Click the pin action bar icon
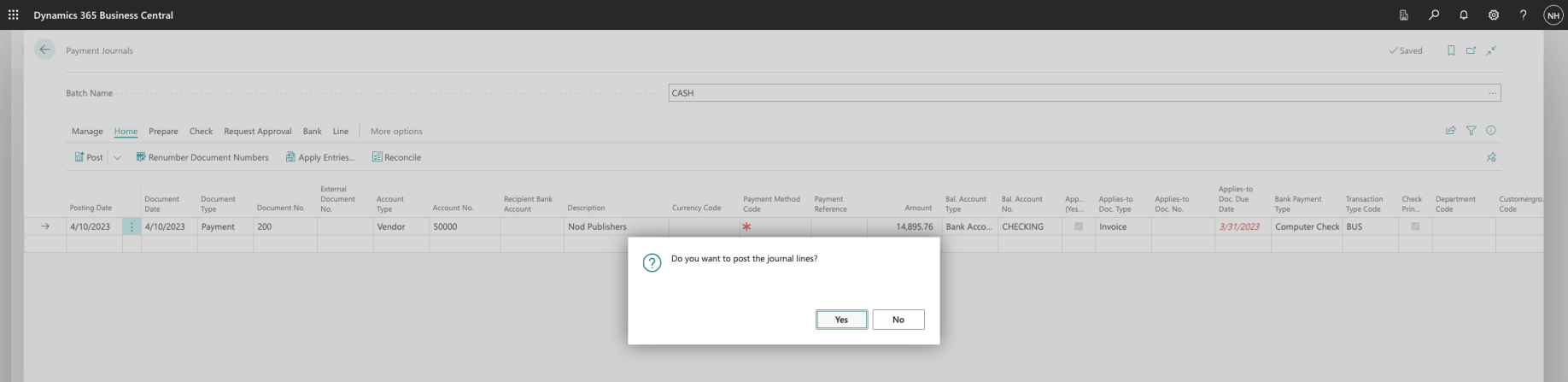 click(1491, 157)
